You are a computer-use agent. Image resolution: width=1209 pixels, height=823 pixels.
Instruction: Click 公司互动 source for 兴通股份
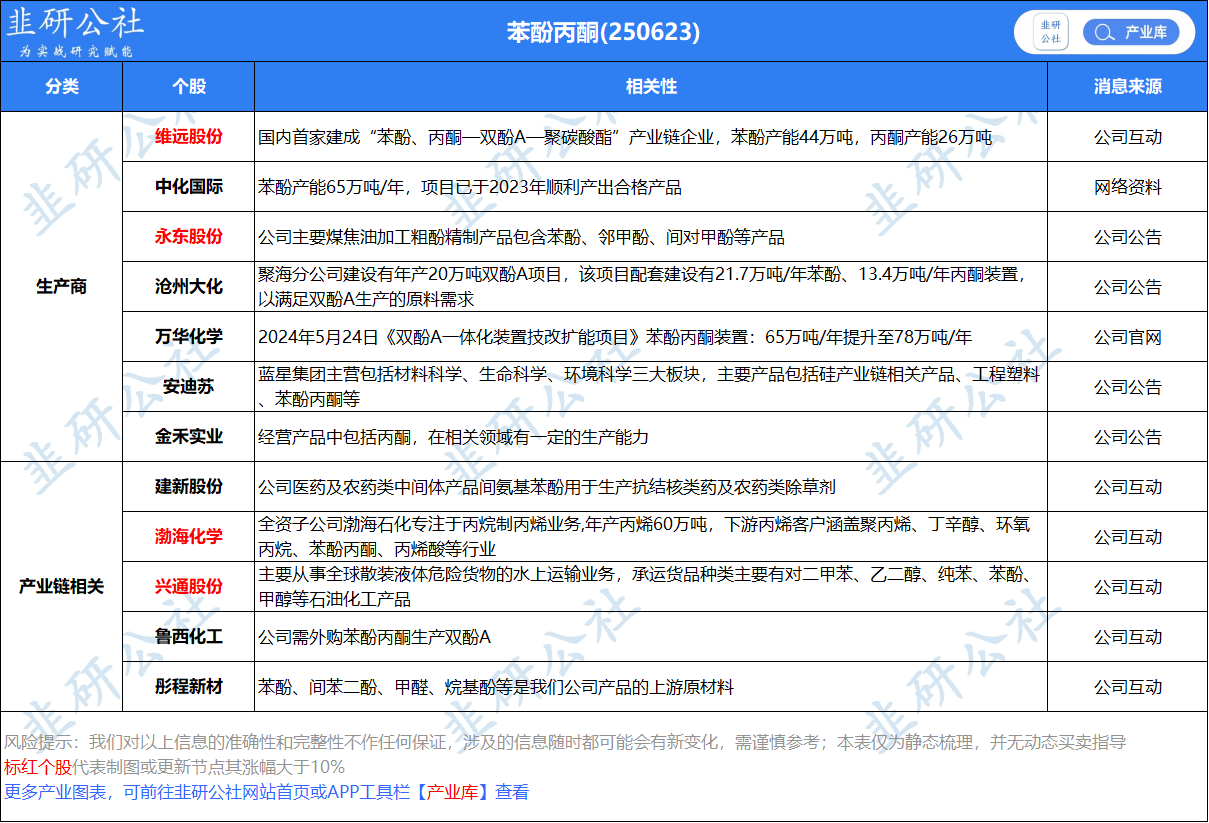[1128, 587]
